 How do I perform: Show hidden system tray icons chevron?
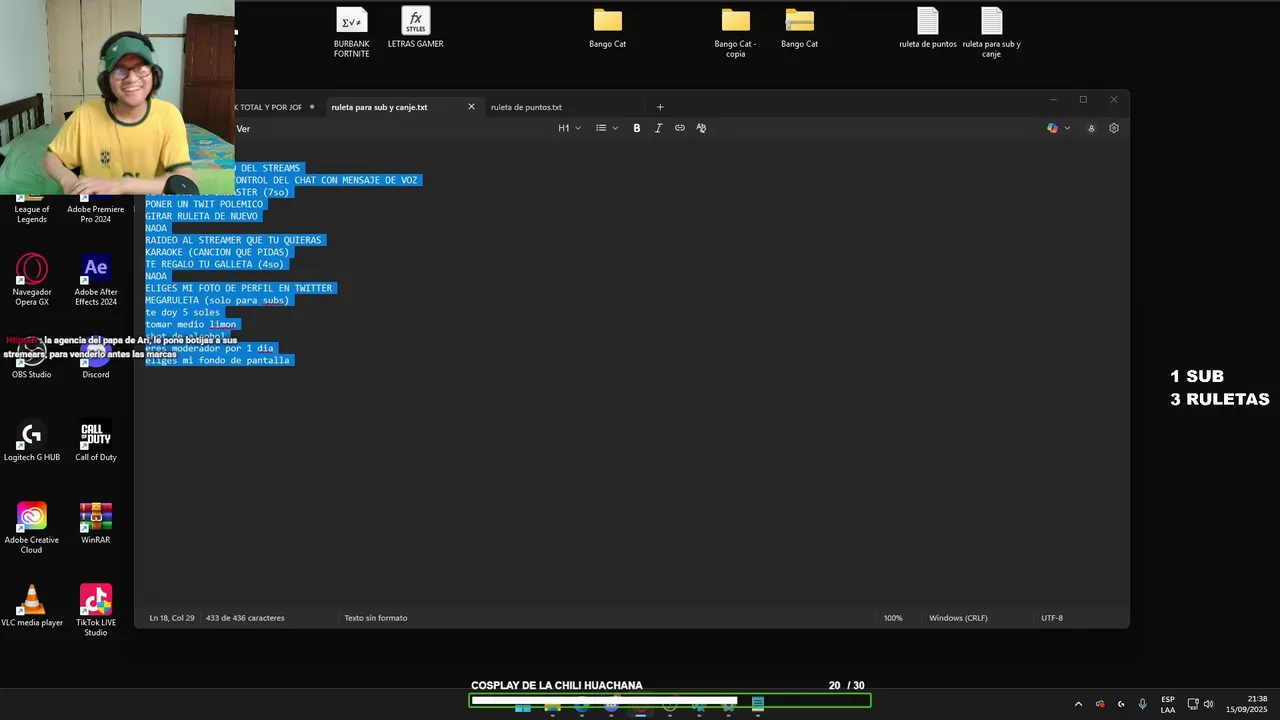pos(1078,704)
